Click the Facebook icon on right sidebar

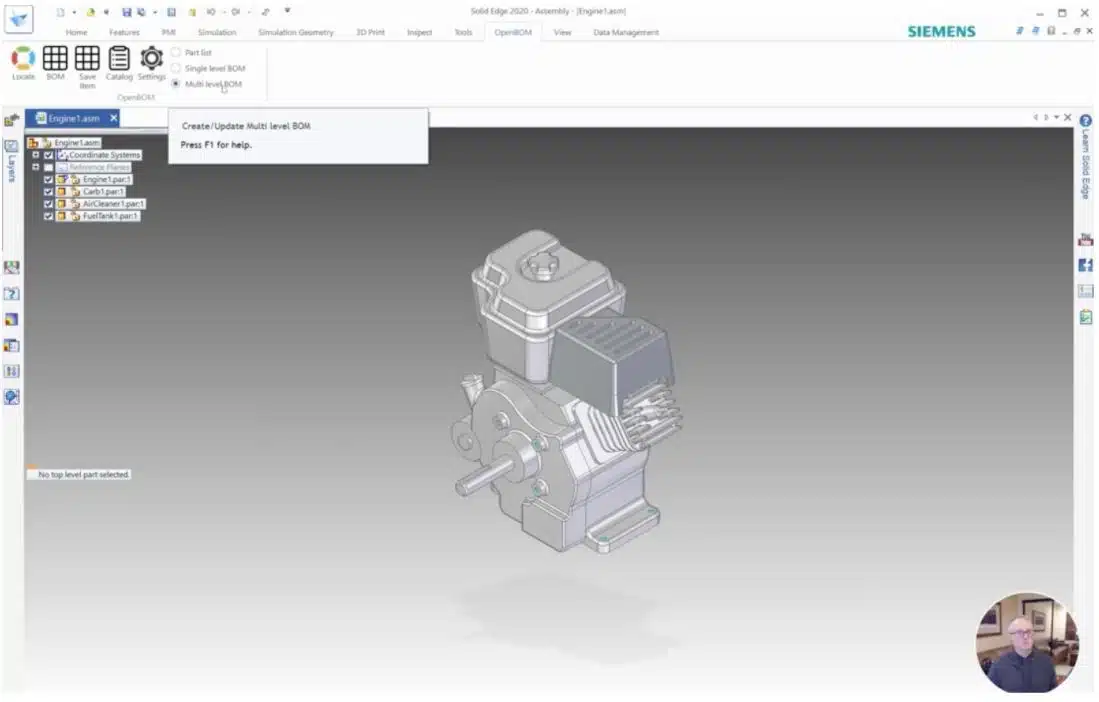[x=1085, y=266]
